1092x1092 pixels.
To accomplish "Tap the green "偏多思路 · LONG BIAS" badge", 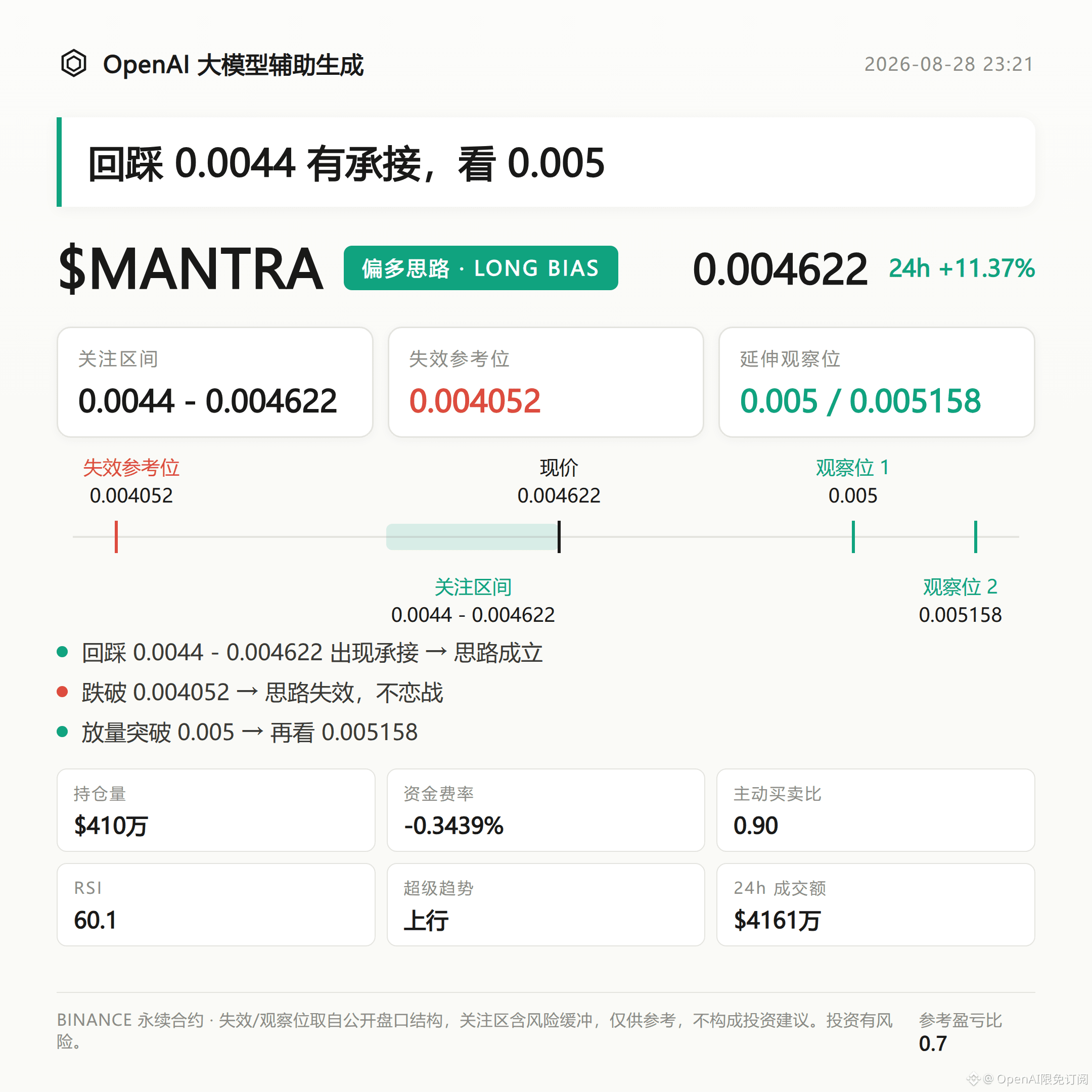I will pos(480,268).
